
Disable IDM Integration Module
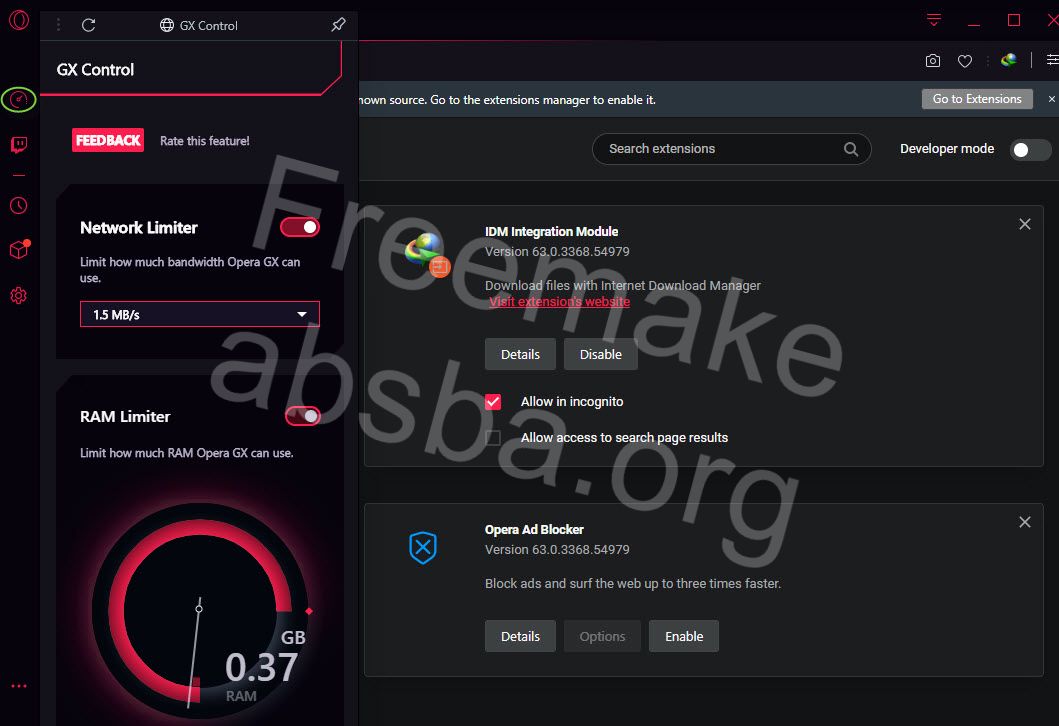(x=600, y=355)
